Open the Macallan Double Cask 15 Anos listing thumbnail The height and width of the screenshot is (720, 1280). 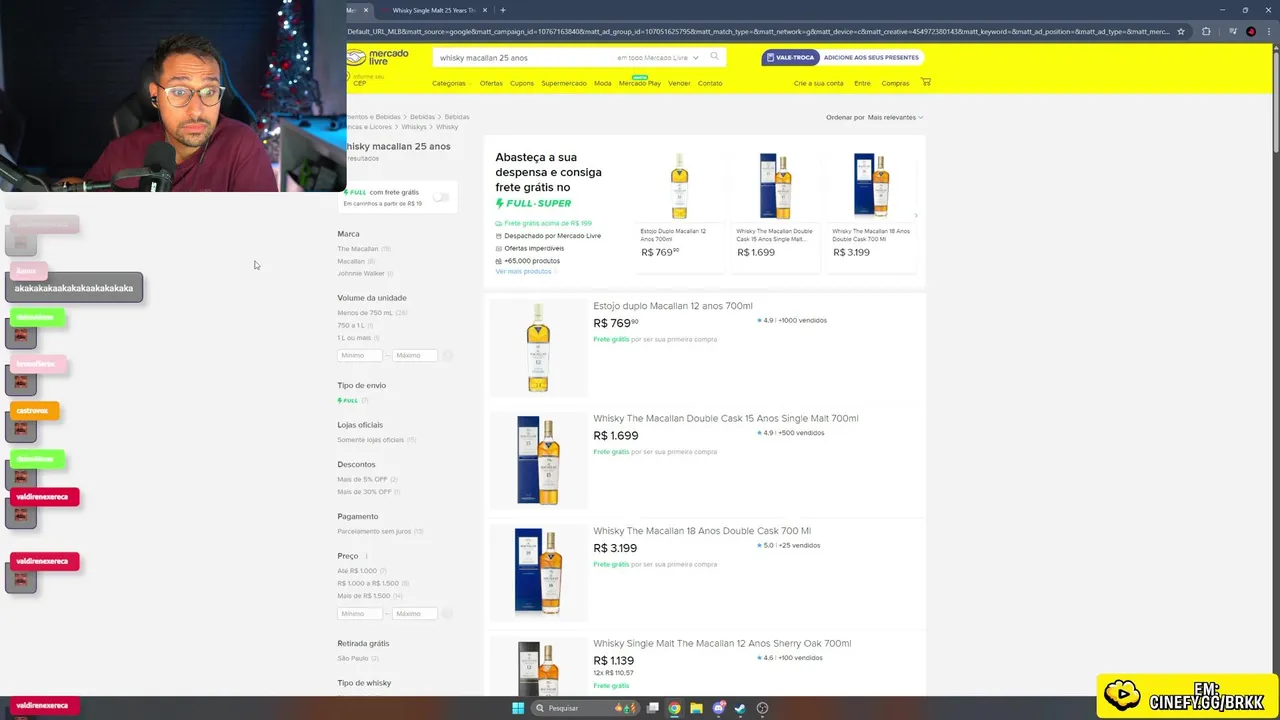coord(538,460)
